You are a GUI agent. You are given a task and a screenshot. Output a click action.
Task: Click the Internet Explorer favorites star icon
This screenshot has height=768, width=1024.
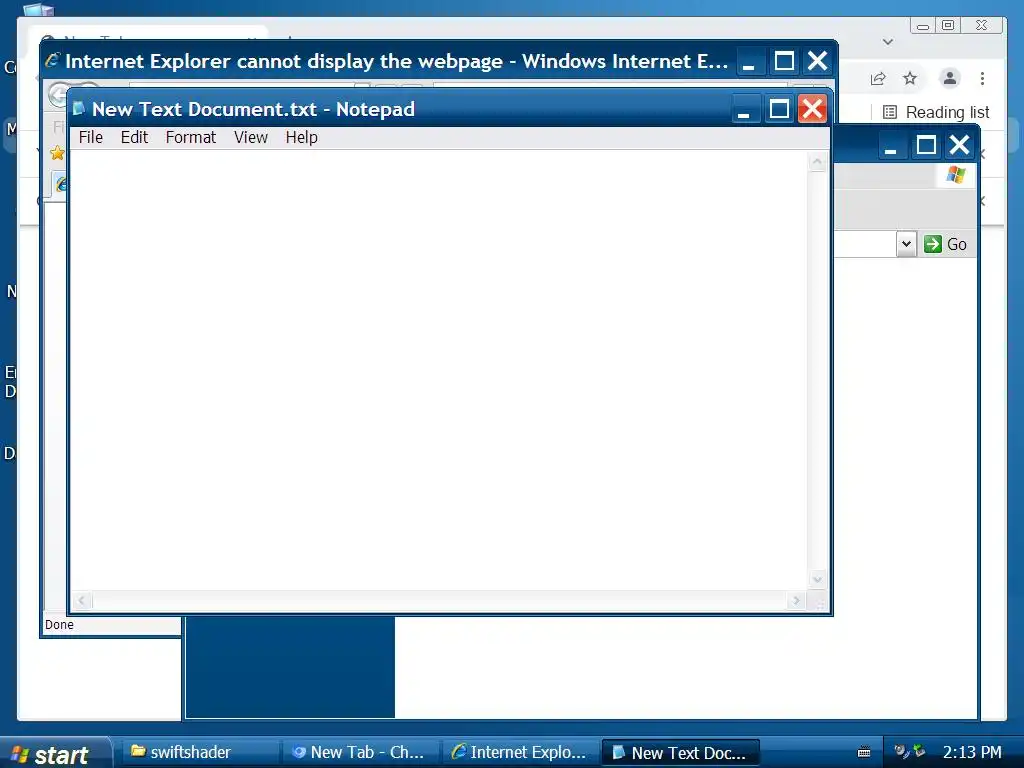[x=57, y=153]
